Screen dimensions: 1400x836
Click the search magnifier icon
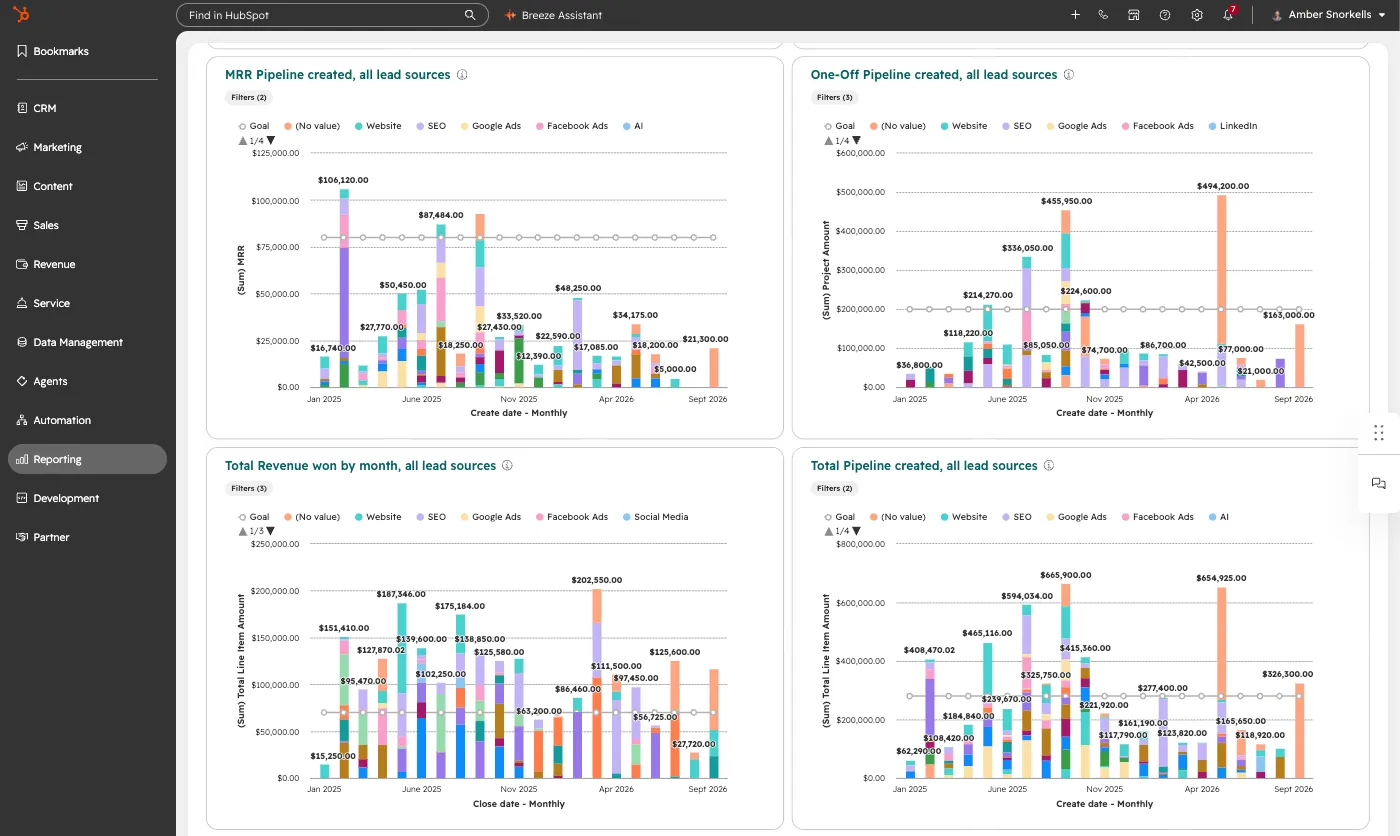(x=470, y=15)
